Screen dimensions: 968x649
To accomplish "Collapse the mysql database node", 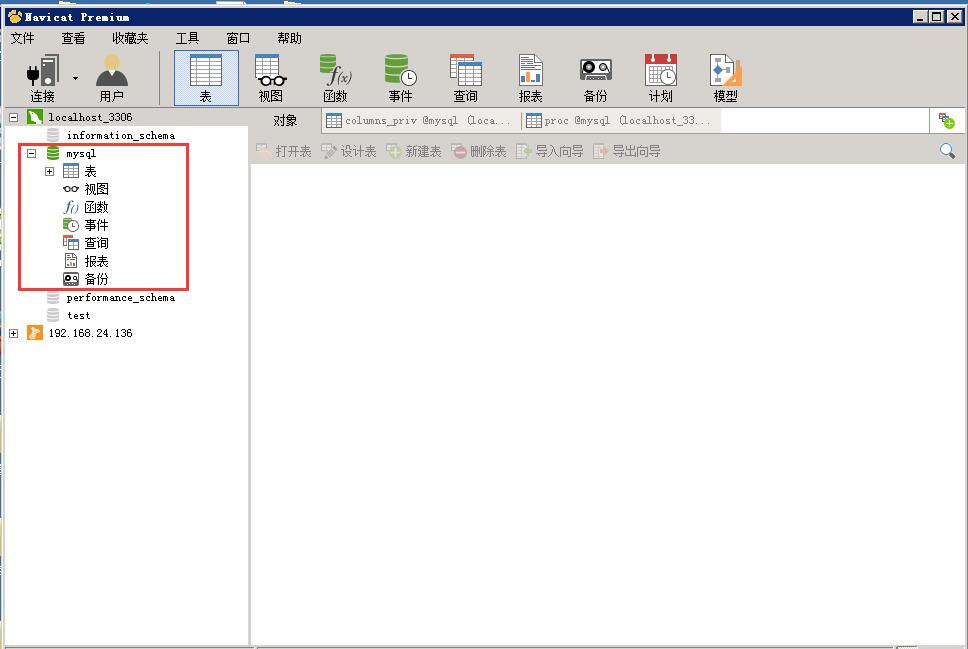I will pyautogui.click(x=31, y=153).
